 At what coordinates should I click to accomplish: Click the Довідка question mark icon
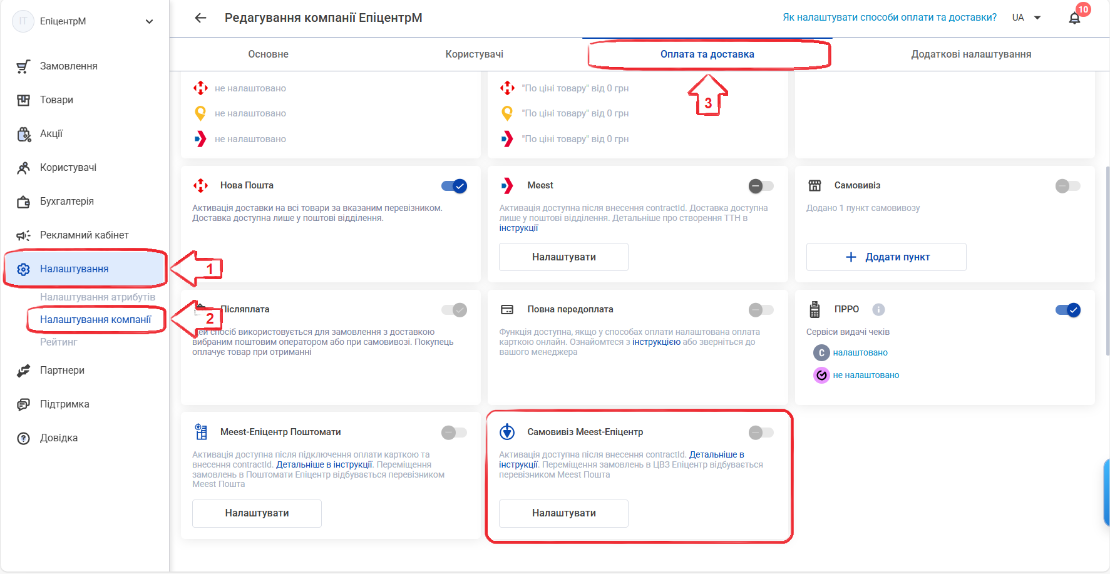23,438
